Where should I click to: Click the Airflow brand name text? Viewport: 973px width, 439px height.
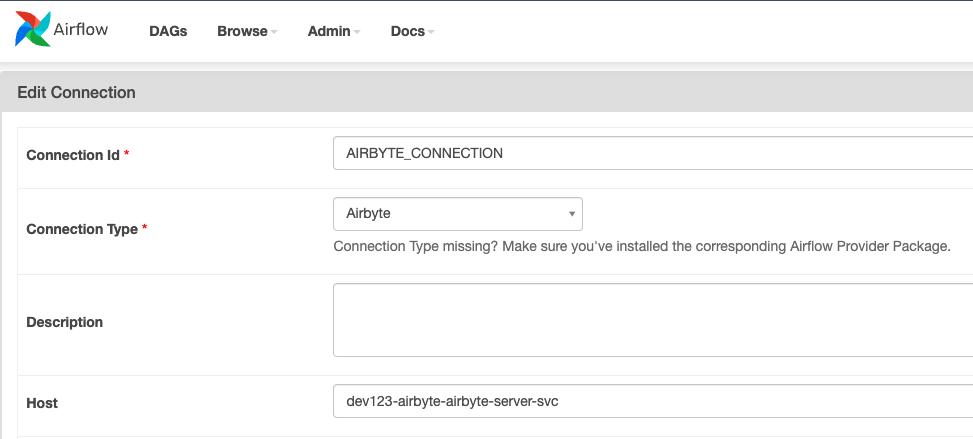click(x=81, y=29)
